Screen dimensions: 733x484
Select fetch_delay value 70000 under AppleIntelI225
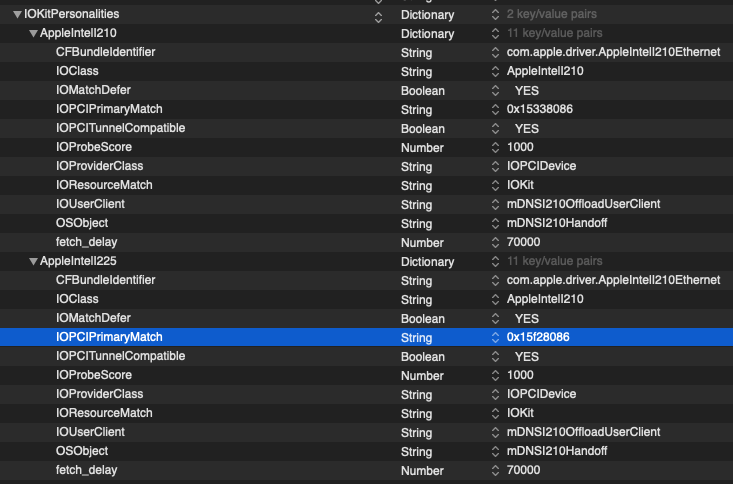tap(523, 470)
